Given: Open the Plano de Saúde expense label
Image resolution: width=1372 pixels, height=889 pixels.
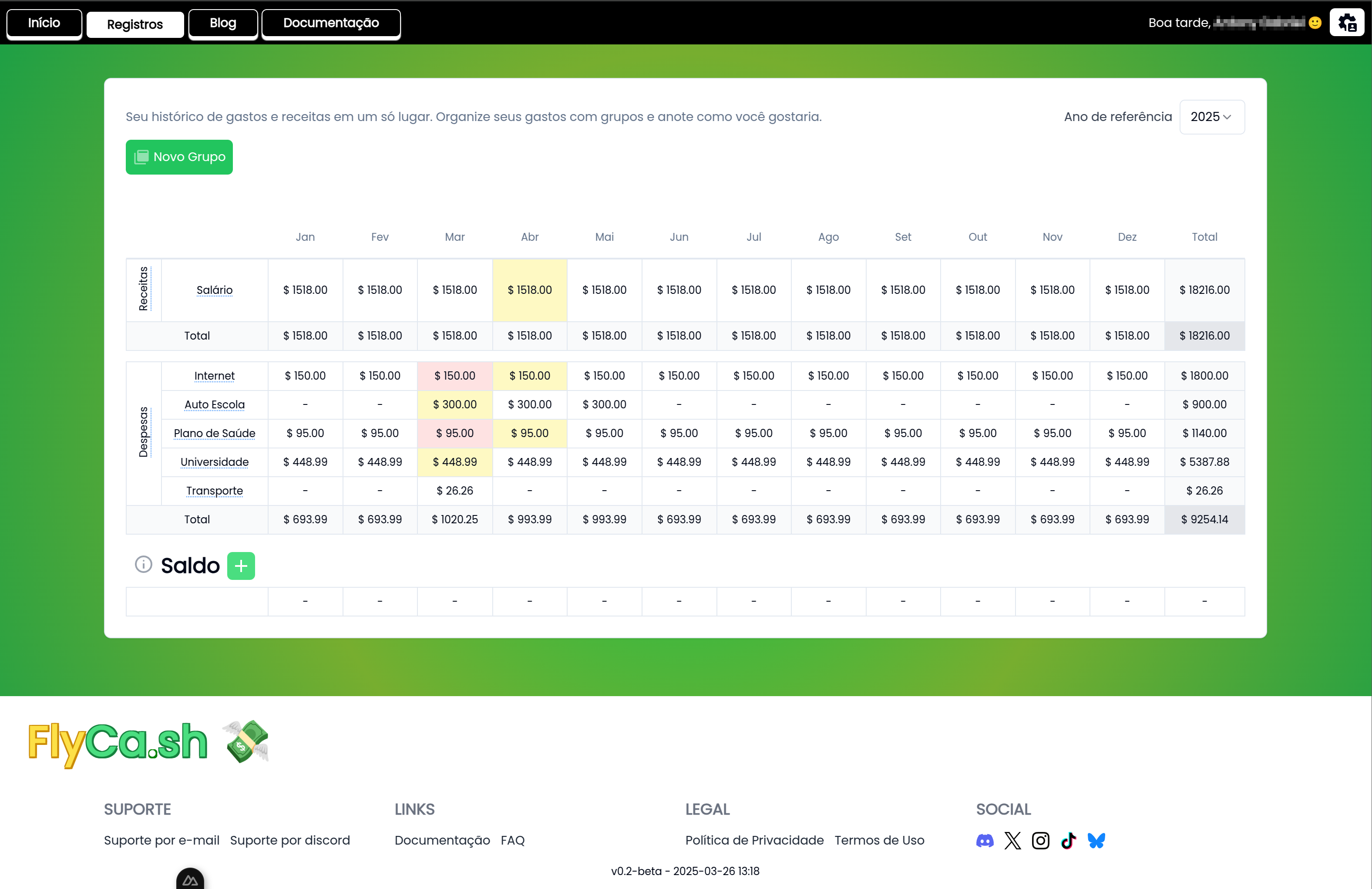Looking at the screenshot, I should 215,434.
